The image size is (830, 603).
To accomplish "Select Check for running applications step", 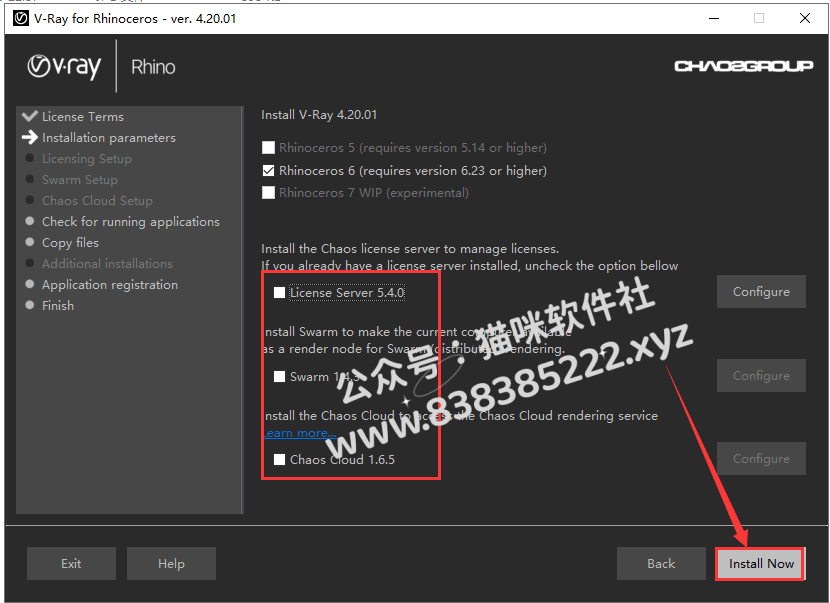I will click(131, 222).
